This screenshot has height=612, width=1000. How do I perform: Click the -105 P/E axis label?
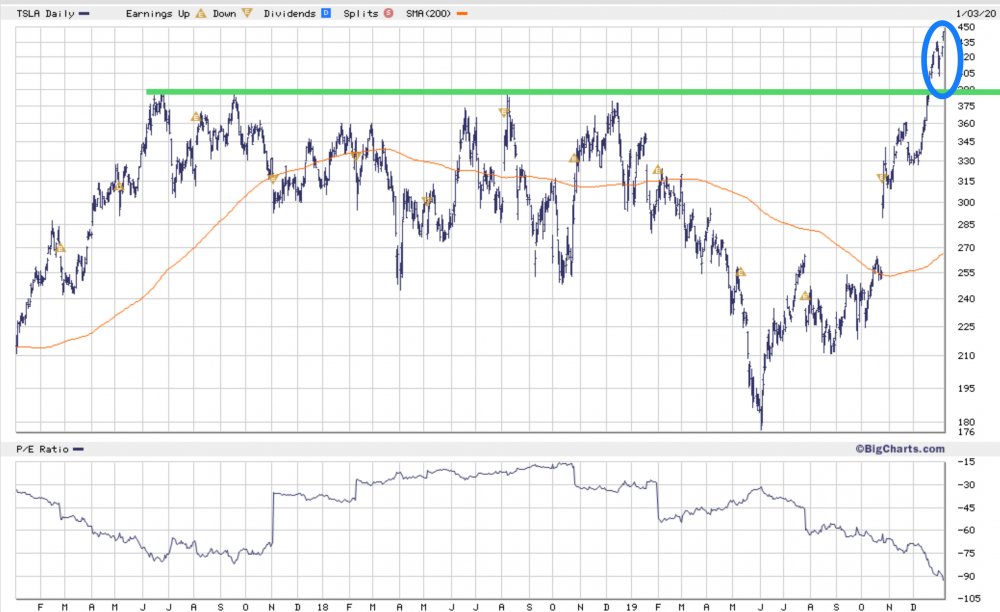pos(969,598)
